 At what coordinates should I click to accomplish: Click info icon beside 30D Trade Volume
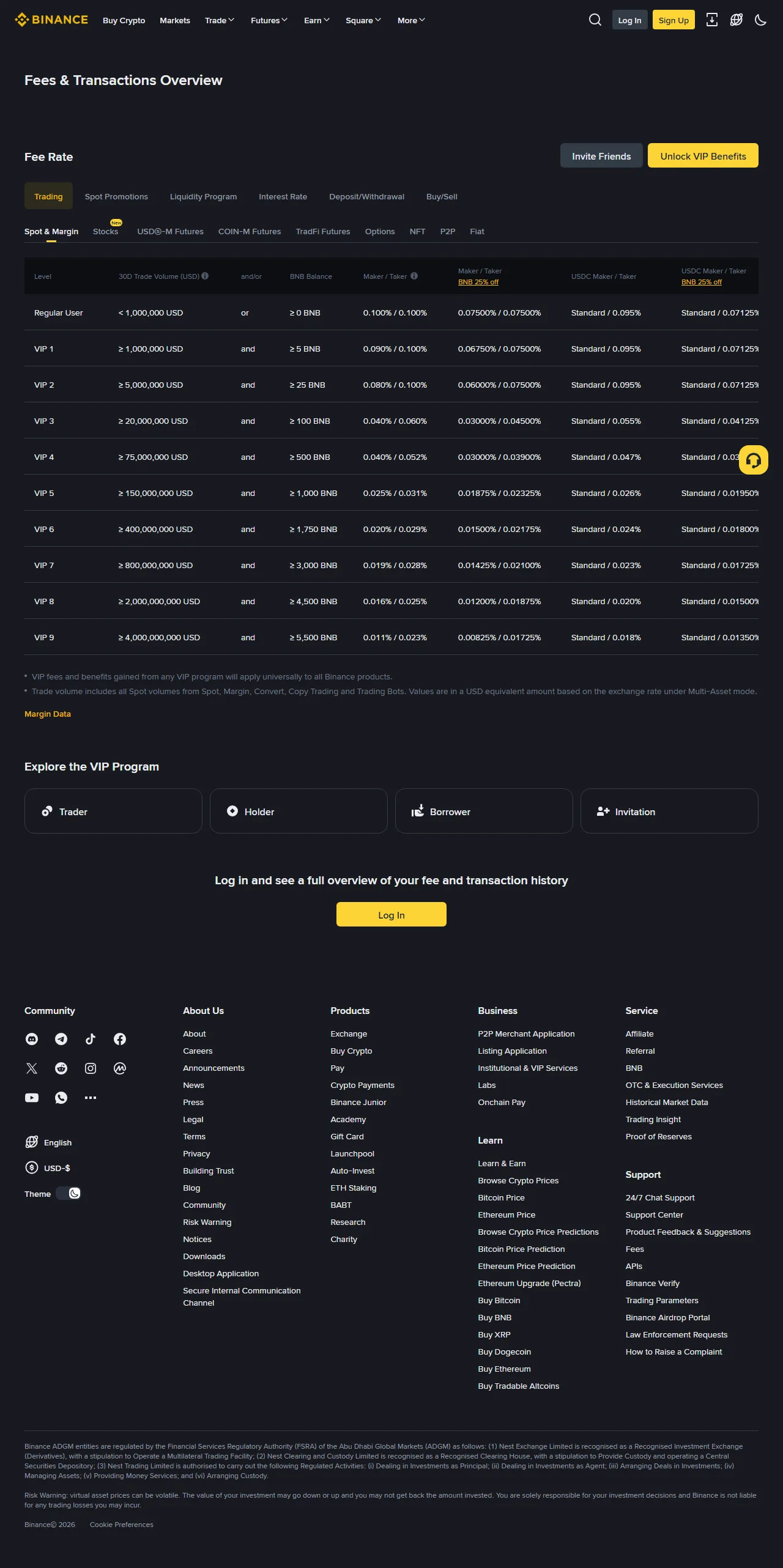click(205, 276)
